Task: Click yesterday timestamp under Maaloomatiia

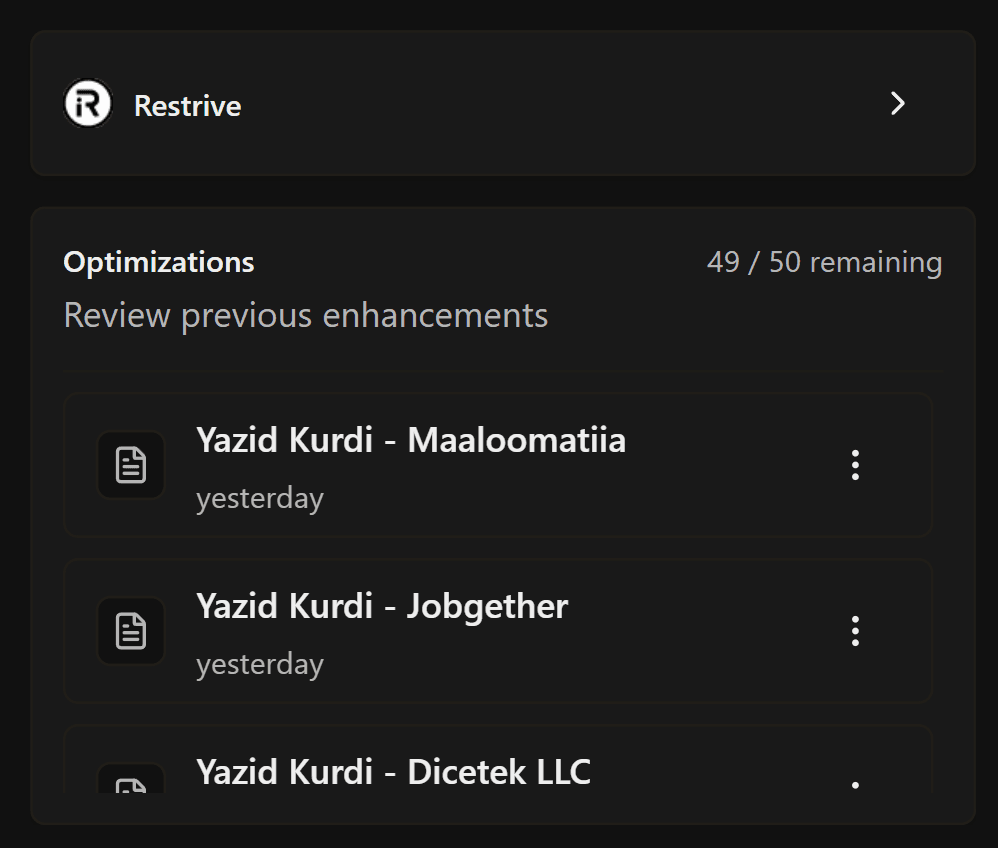Action: click(x=260, y=498)
